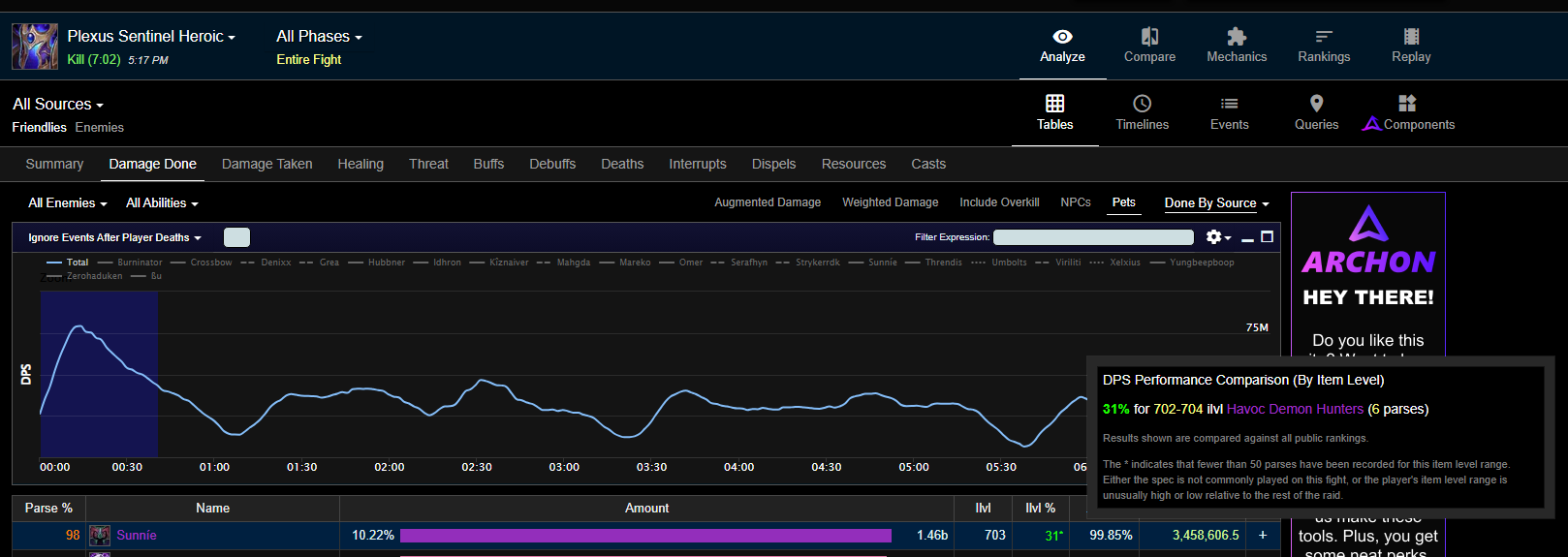Enable Include Overkill

(x=999, y=202)
